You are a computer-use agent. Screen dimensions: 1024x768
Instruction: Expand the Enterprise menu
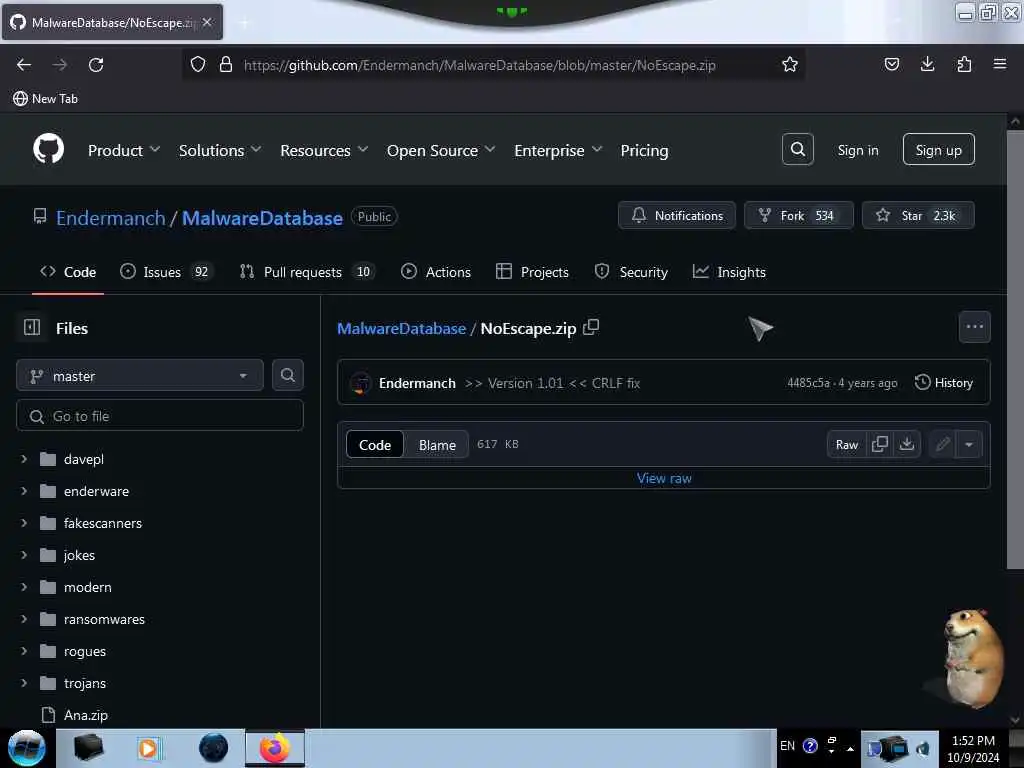pos(558,150)
